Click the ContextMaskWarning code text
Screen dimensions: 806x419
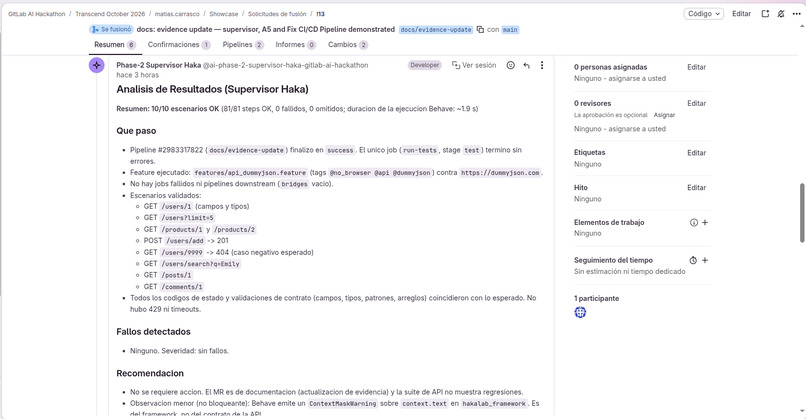click(x=342, y=404)
